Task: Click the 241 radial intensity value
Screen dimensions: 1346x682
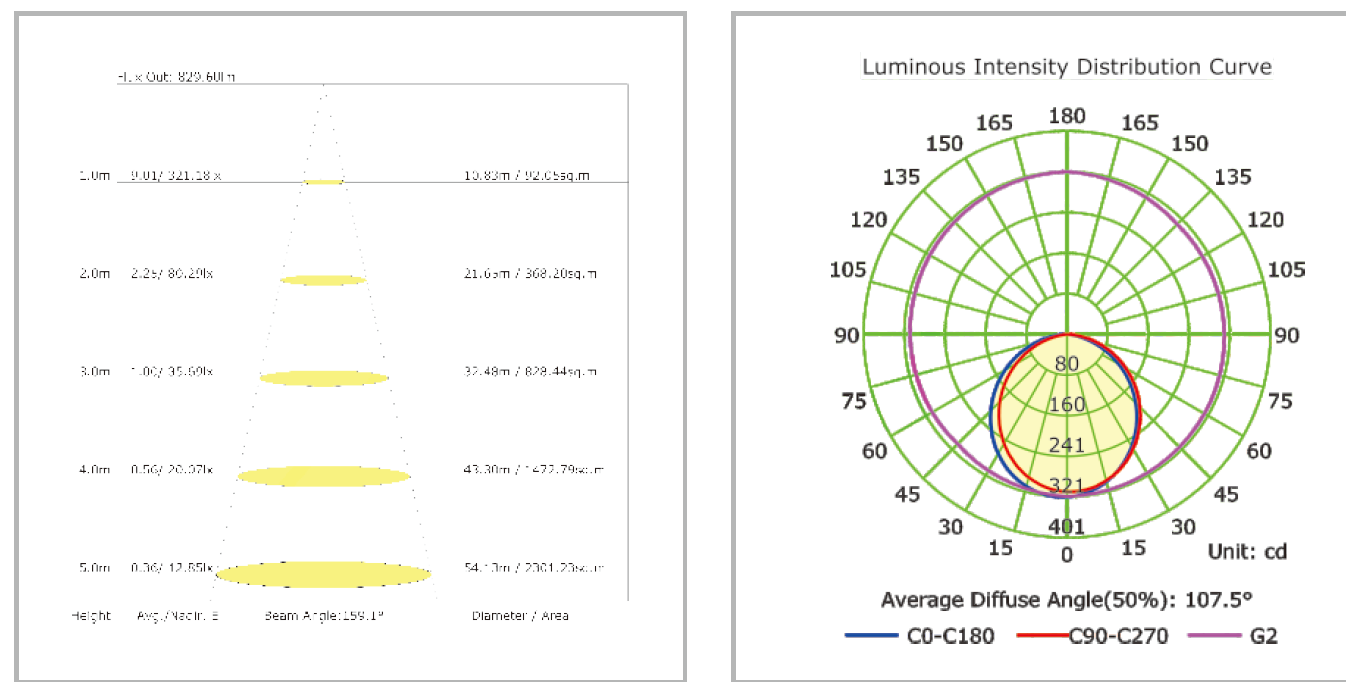Action: 1067,445
